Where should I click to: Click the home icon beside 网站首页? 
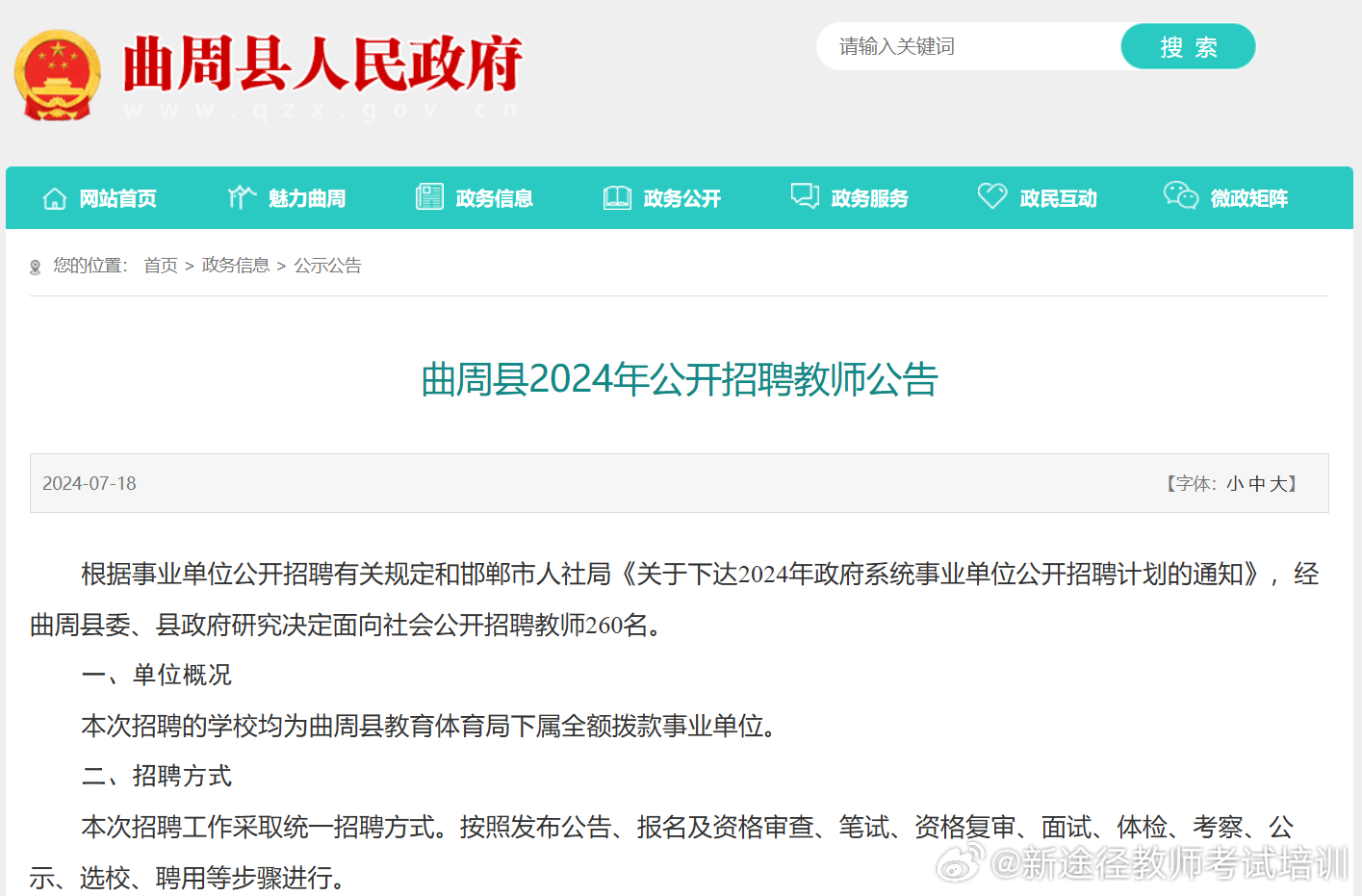click(55, 198)
